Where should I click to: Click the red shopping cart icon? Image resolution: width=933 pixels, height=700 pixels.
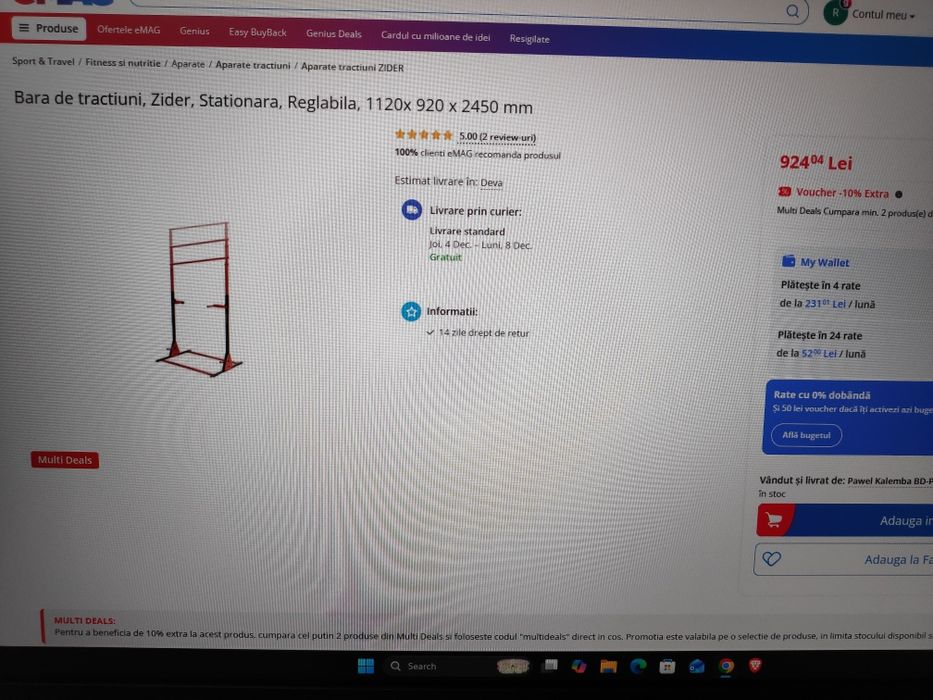point(775,520)
